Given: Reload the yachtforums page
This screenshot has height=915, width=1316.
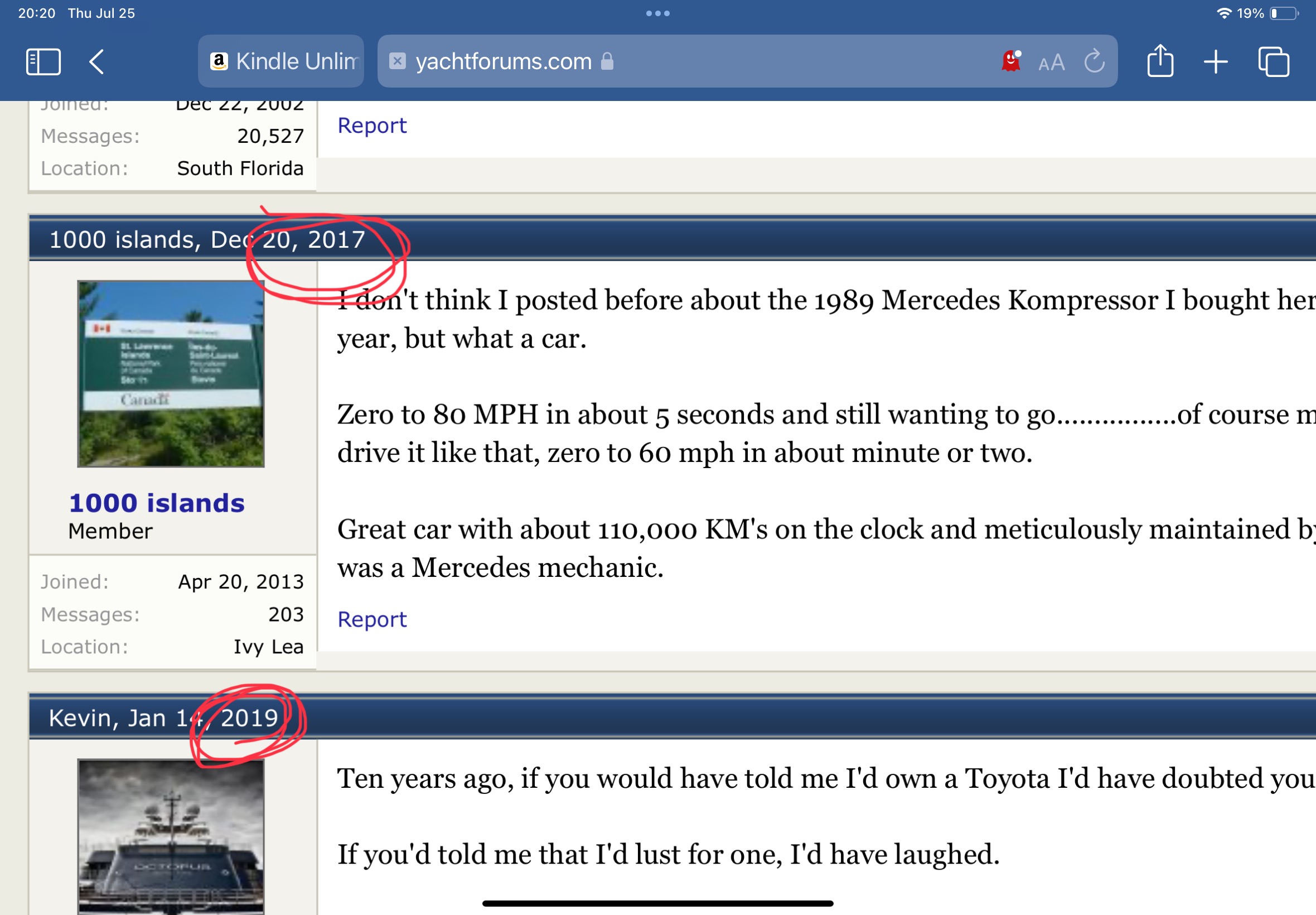Looking at the screenshot, I should [x=1094, y=61].
